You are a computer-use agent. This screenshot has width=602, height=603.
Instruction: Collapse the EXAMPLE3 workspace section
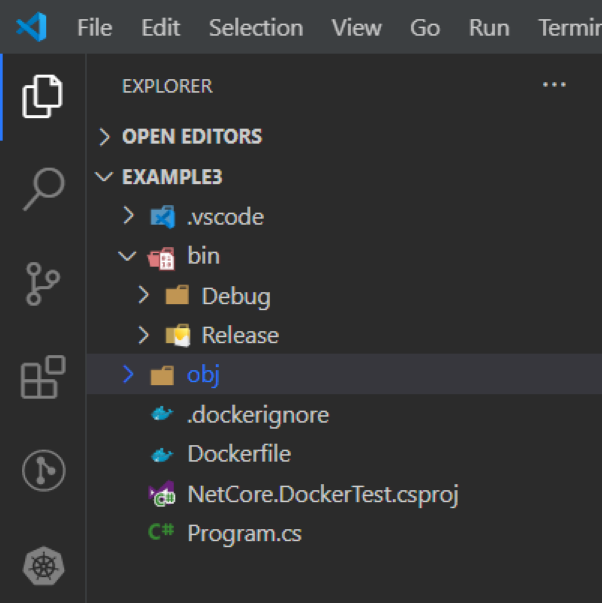[x=104, y=177]
